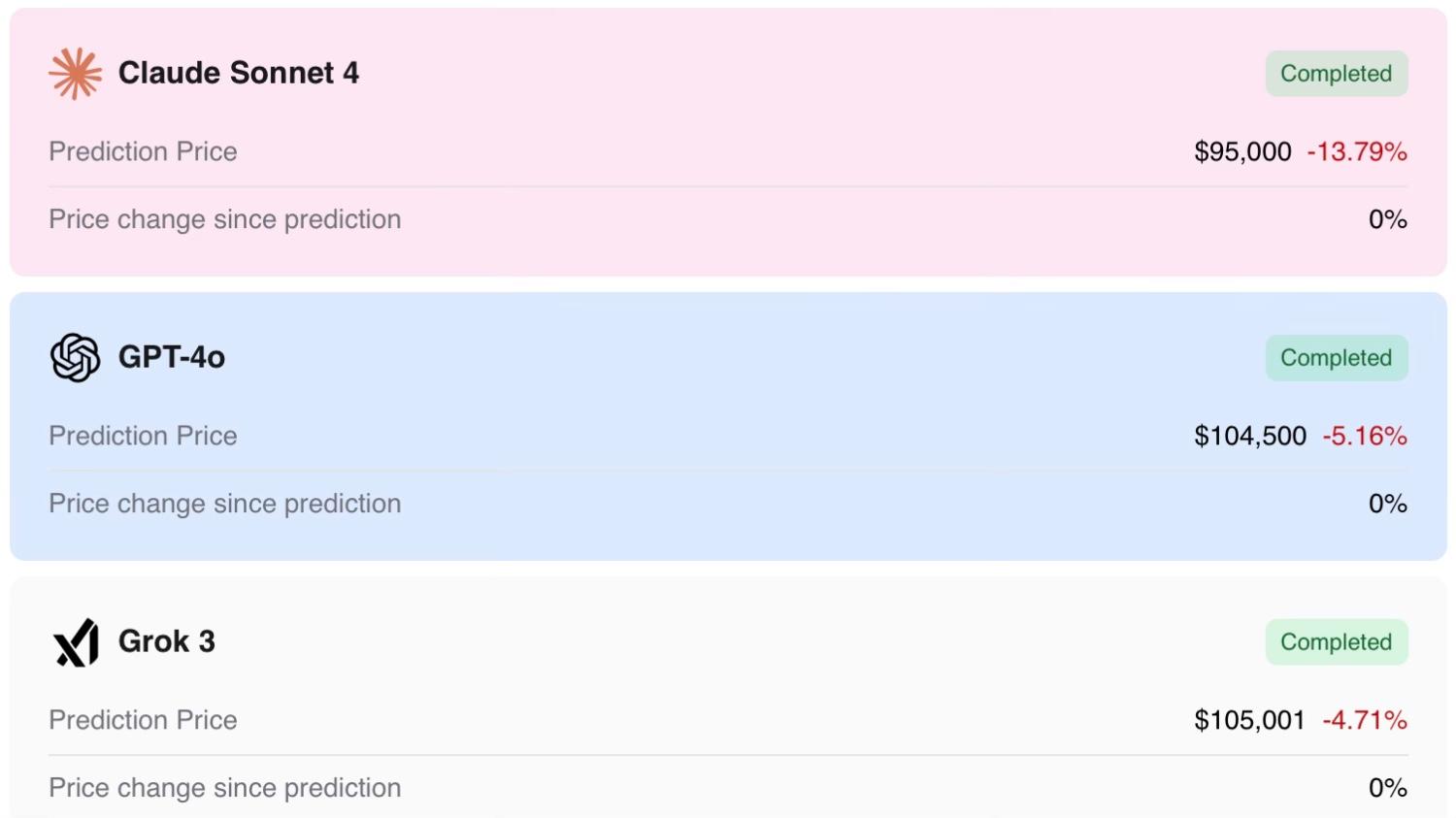The width and height of the screenshot is (1456, 818).
Task: Click Prediction Price label in Claude card
Action: 143,151
